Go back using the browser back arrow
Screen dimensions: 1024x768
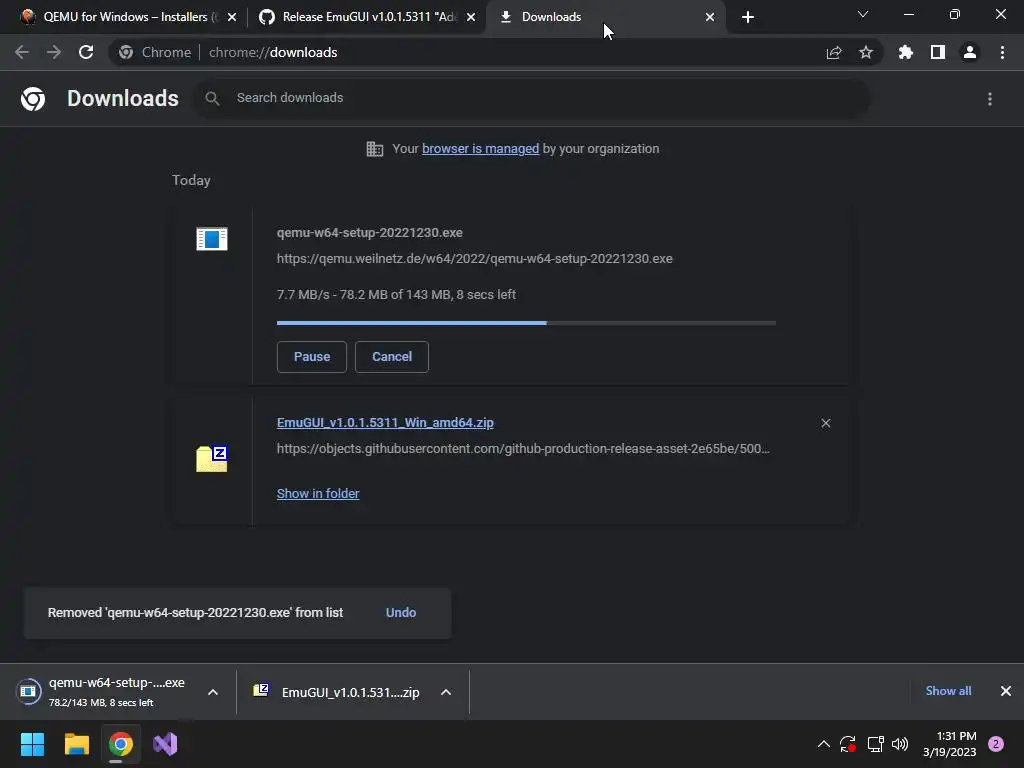22,52
